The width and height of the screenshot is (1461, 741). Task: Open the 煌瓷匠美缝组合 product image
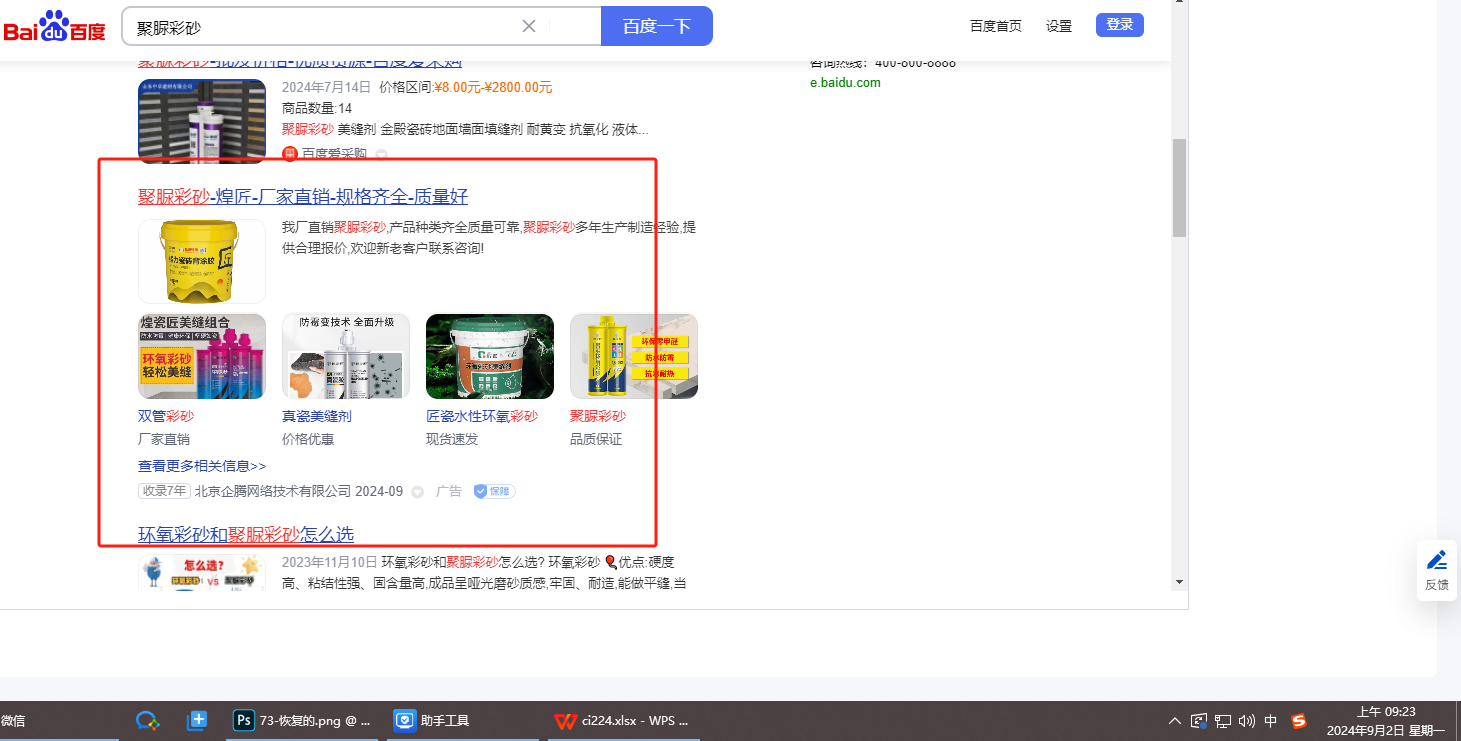click(202, 356)
